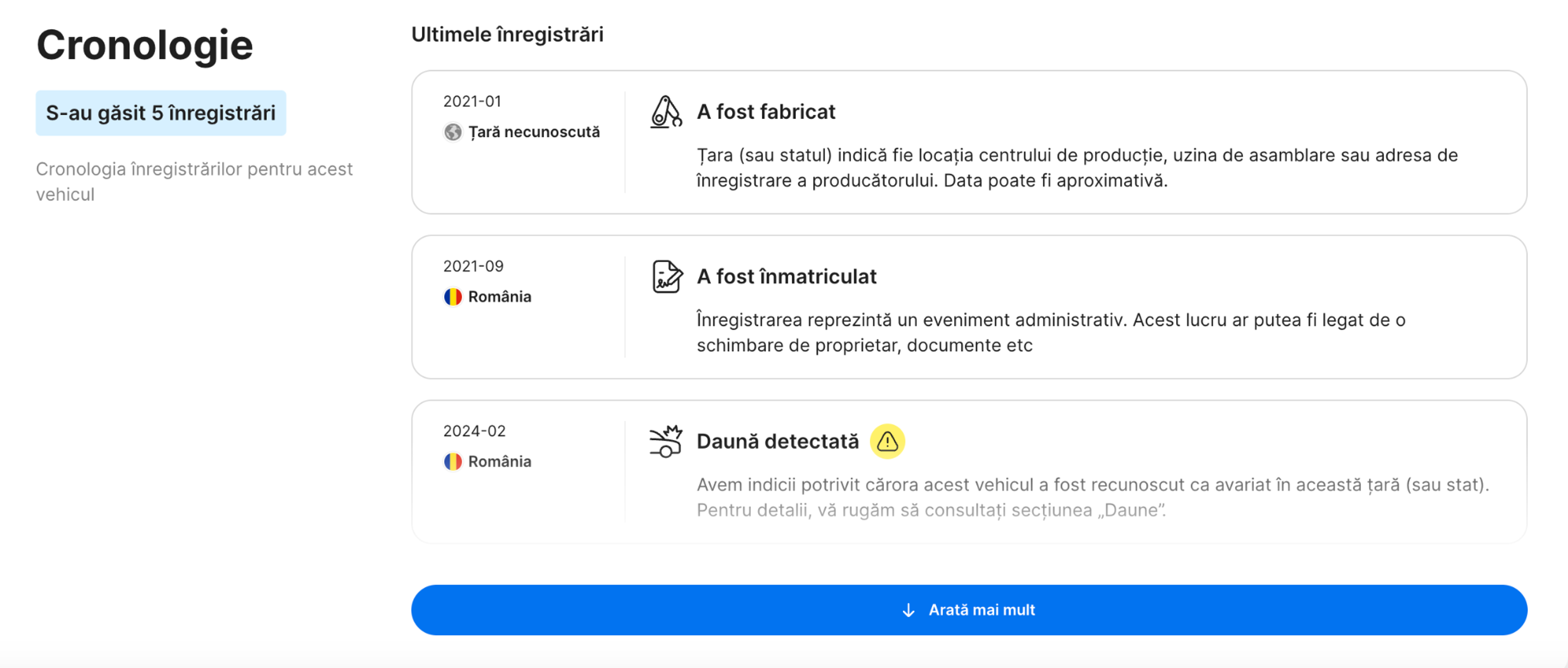The width and height of the screenshot is (1568, 668).
Task: Open the A fost înmatriculat record title
Action: point(786,277)
